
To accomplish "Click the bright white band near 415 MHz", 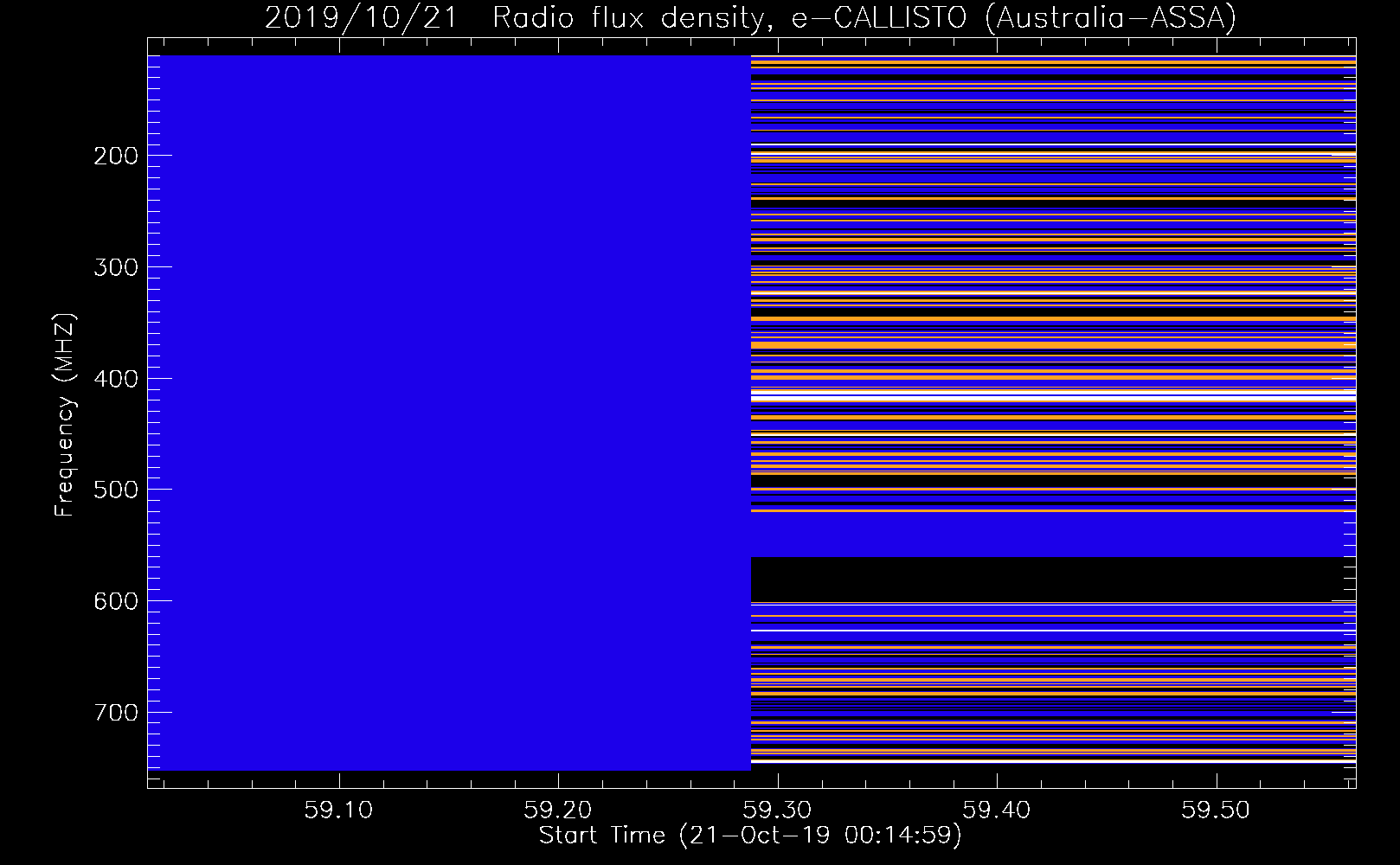I will [1053, 394].
